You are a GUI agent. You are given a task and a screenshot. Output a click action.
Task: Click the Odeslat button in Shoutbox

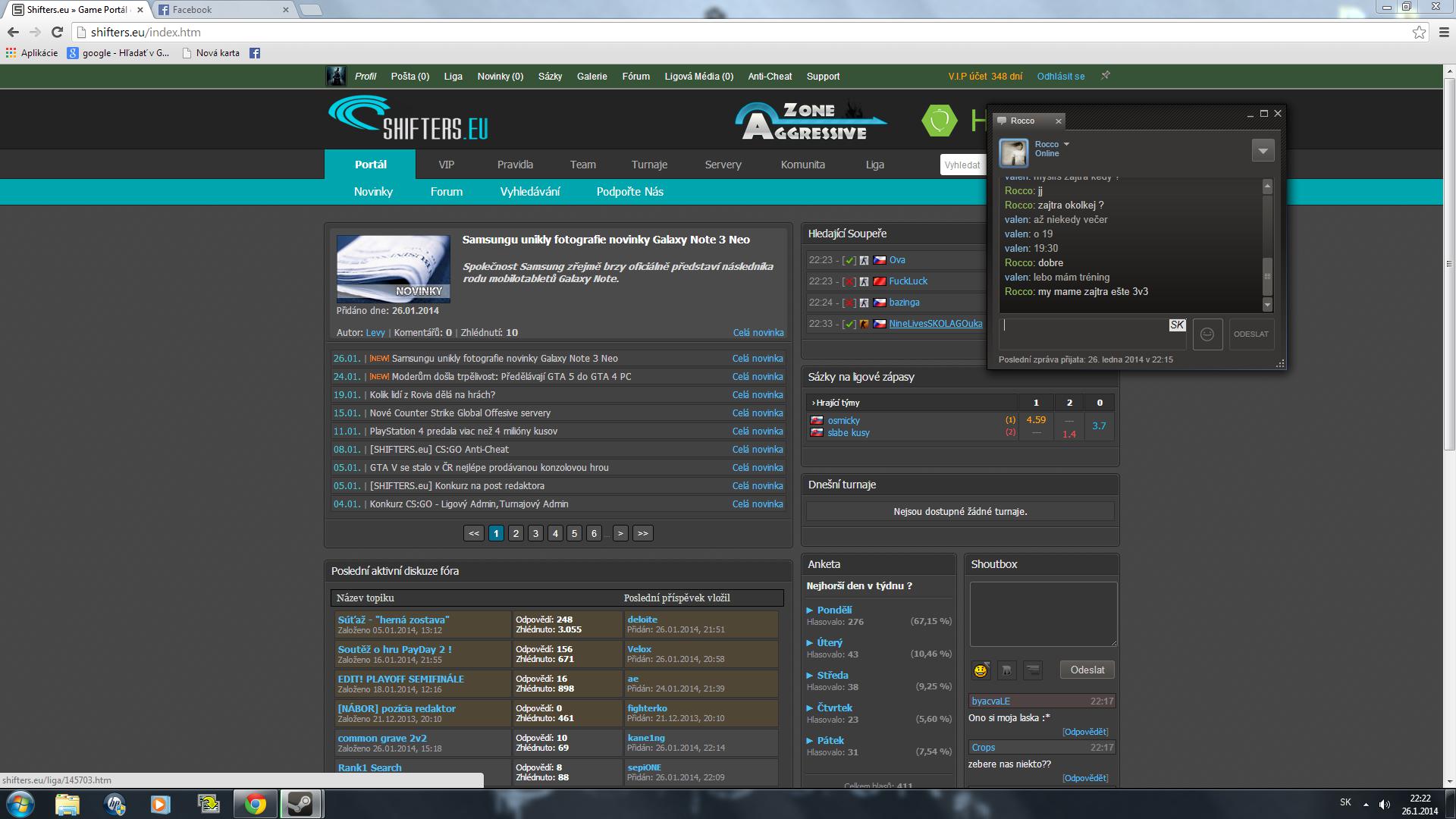(x=1087, y=670)
